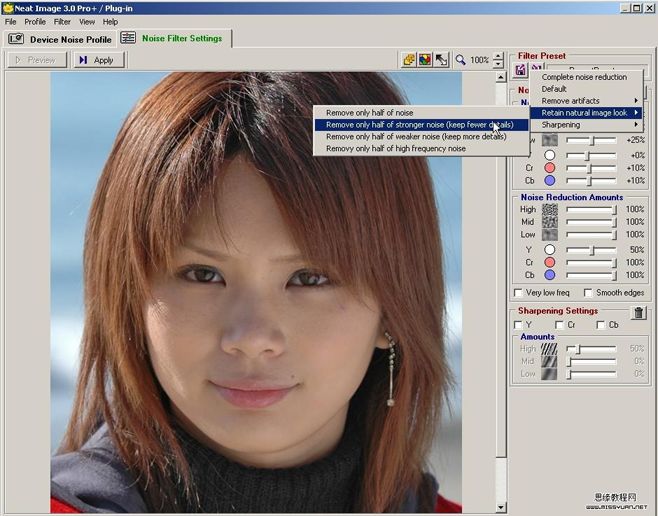Viewport: 658px width, 516px height.
Task: Click blue Cb circle in Noise Reduction Amounts
Action: tap(550, 275)
